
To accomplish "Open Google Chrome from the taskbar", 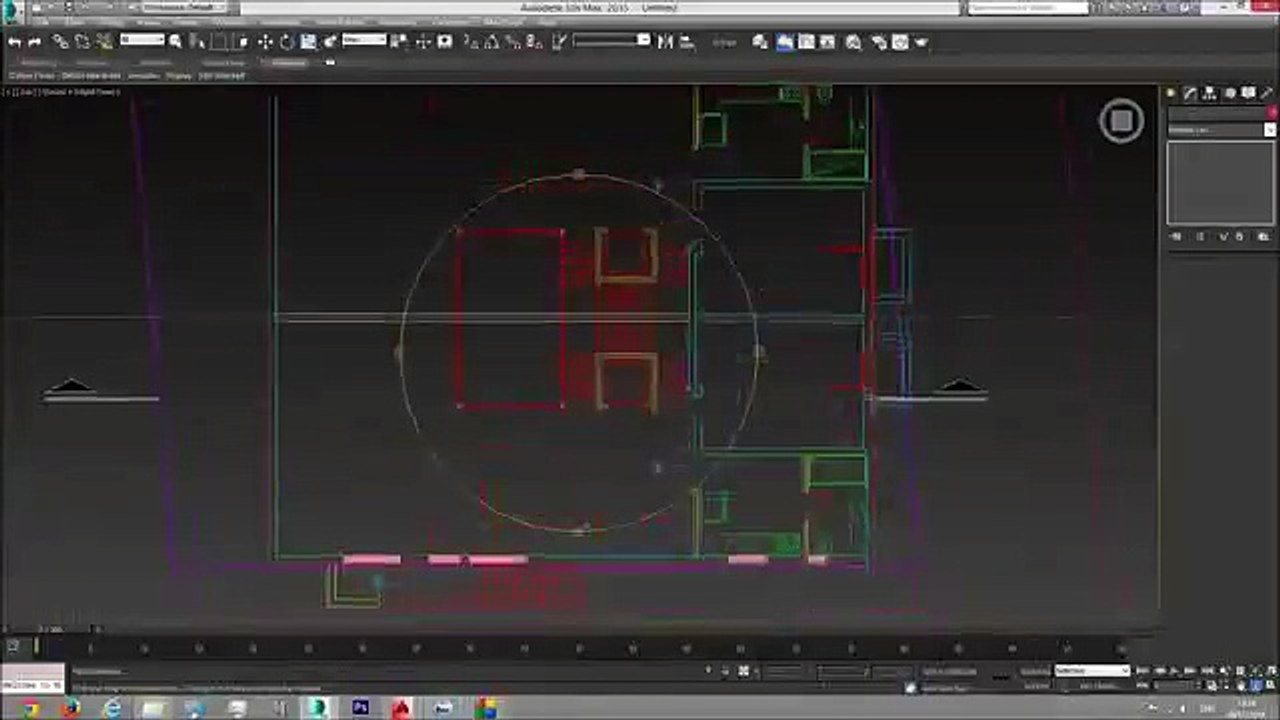I will click(31, 708).
